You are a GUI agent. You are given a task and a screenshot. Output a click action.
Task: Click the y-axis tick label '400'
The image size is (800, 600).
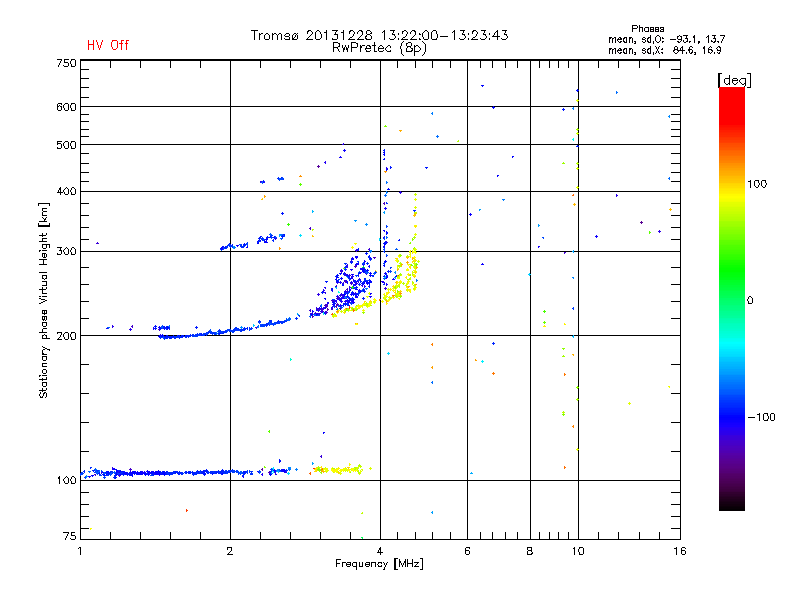(66, 191)
